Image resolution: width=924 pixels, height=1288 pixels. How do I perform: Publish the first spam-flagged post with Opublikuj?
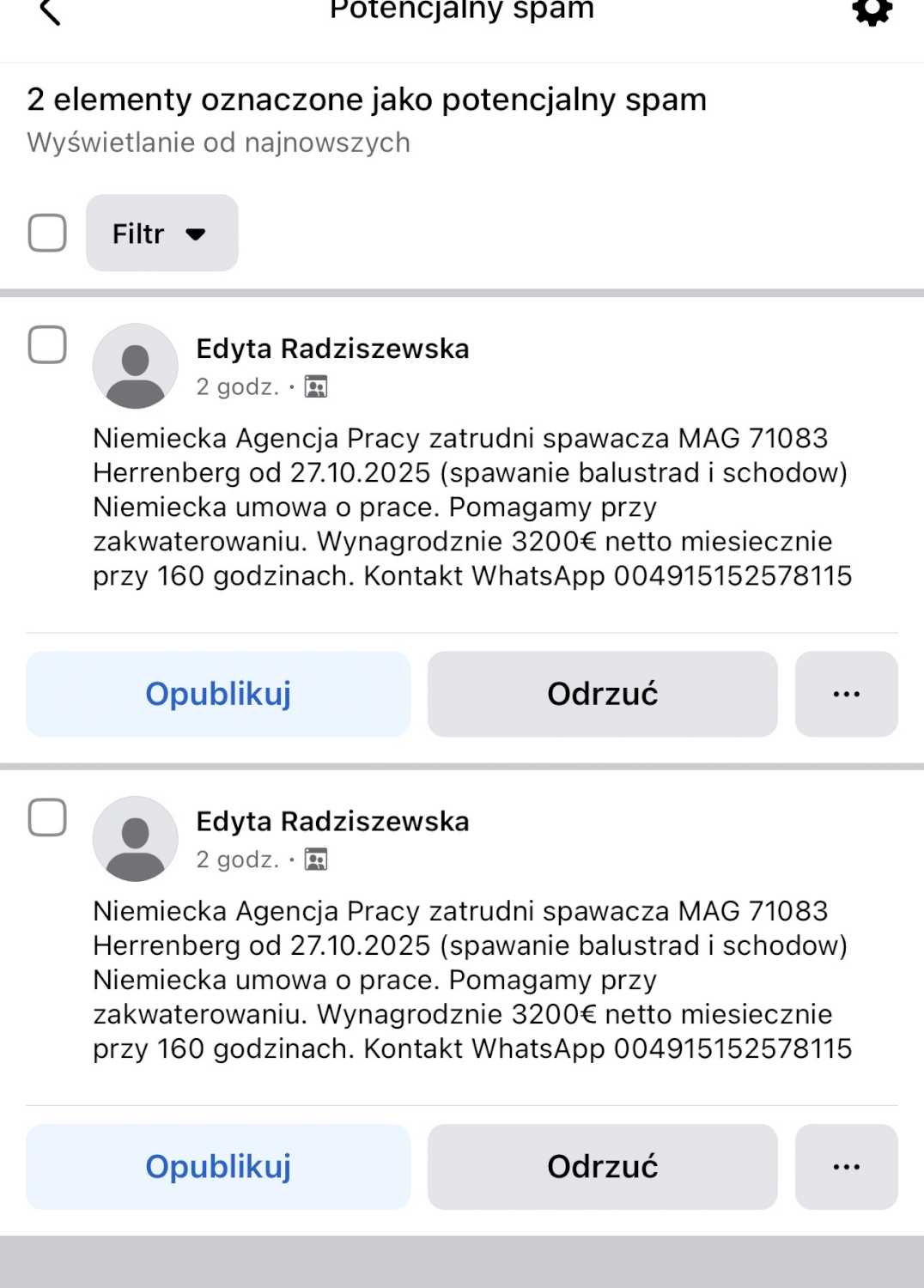[x=218, y=694]
